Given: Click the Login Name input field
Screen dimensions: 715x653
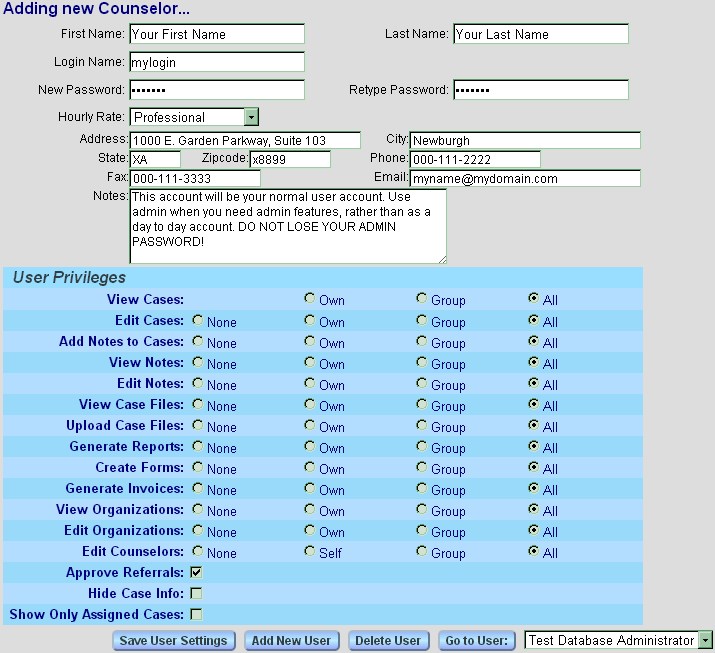Looking at the screenshot, I should [216, 62].
